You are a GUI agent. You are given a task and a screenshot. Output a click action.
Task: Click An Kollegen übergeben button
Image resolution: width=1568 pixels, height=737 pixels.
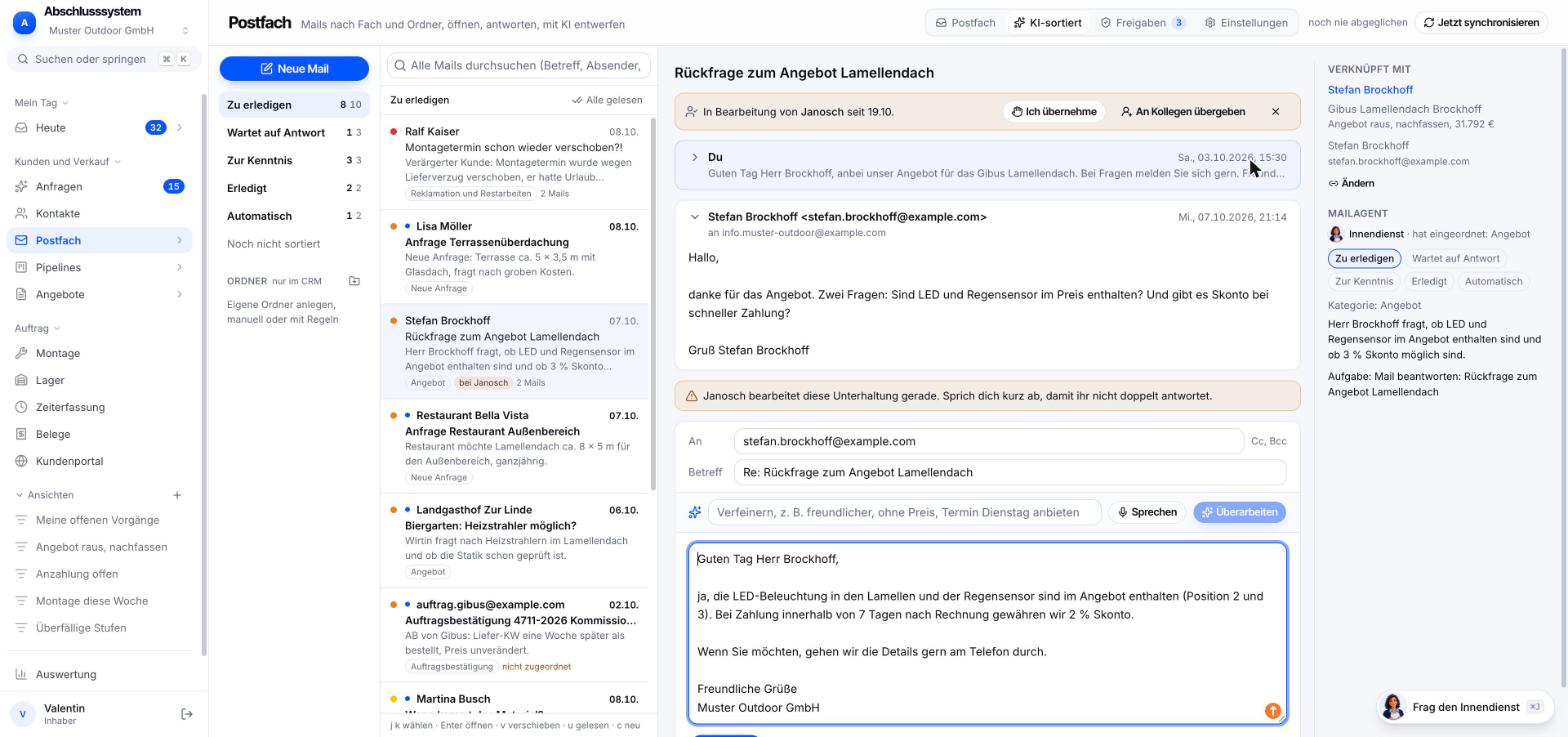tap(1183, 112)
